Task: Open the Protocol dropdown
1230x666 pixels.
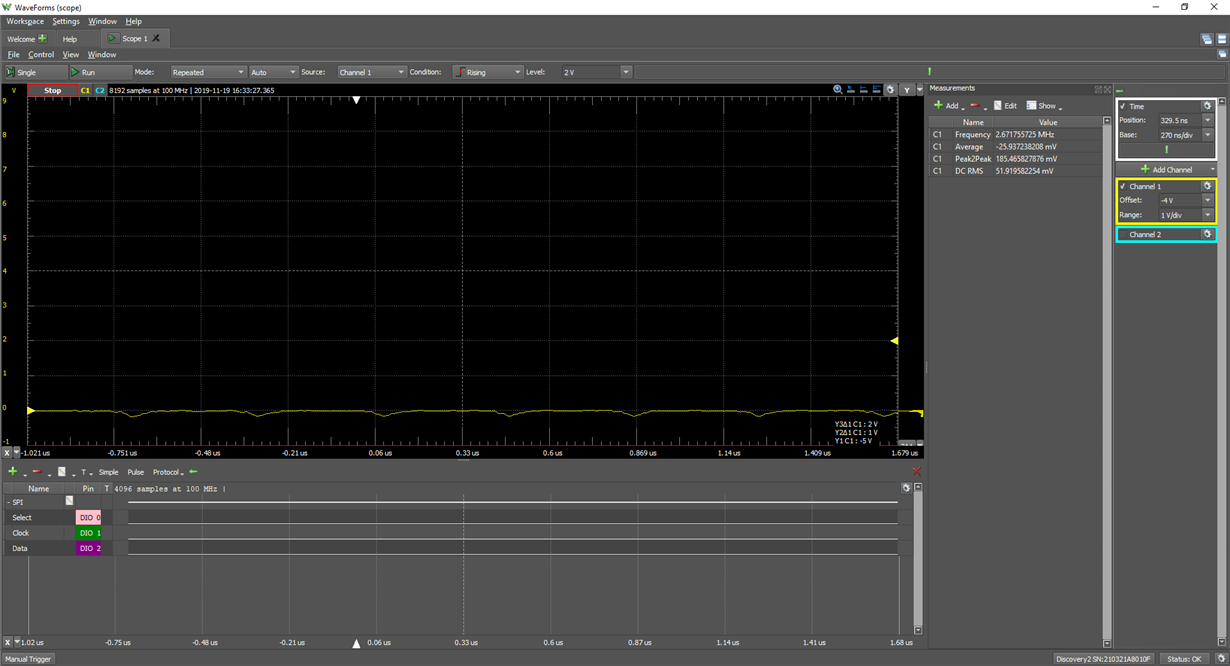Action: tap(168, 472)
